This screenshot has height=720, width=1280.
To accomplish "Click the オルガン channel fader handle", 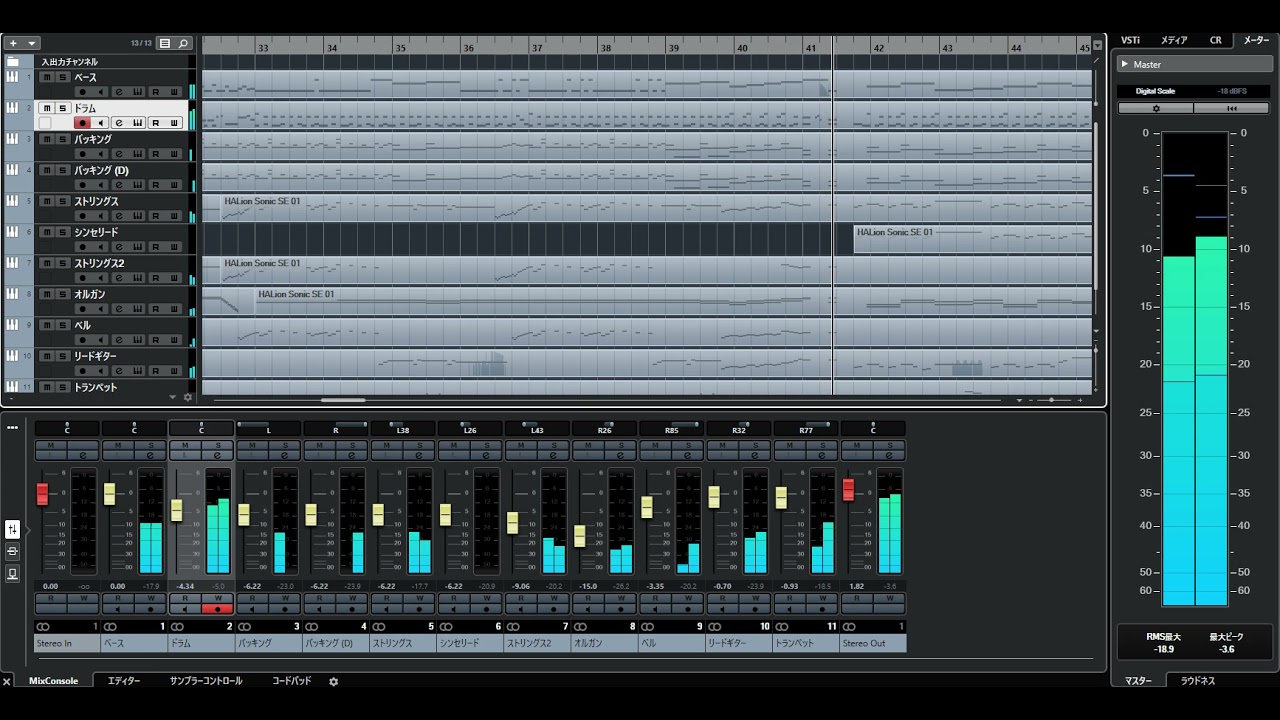I will click(579, 536).
